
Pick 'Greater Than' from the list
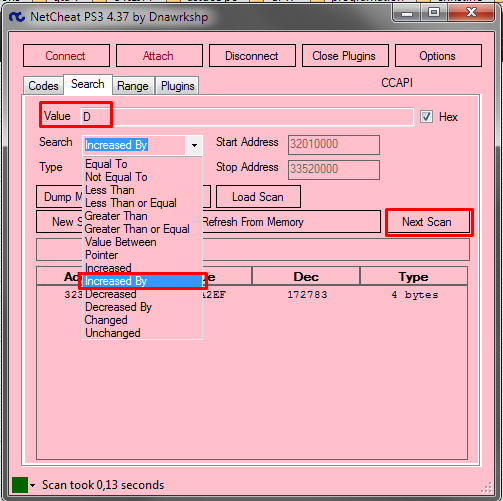[x=142, y=216]
